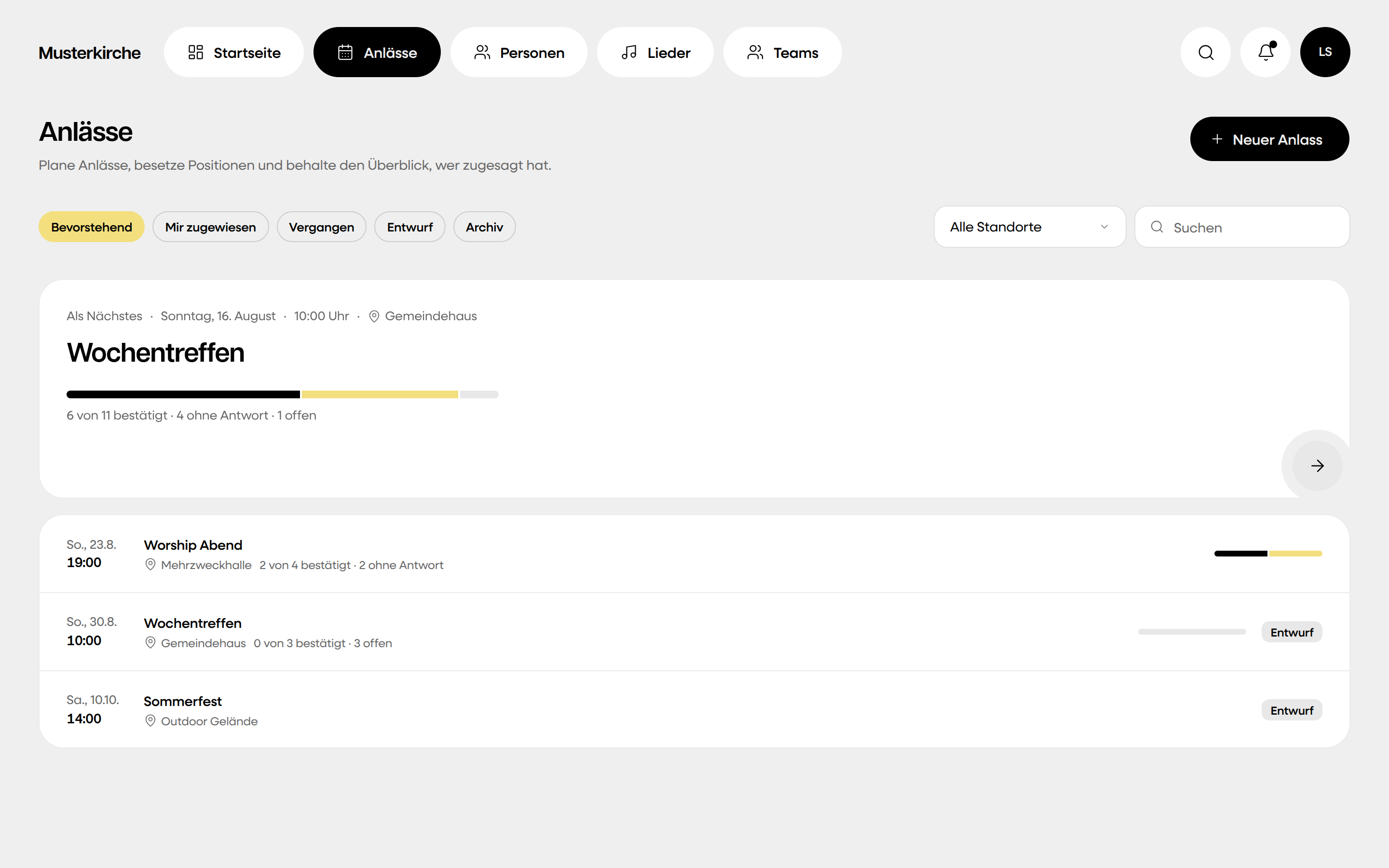This screenshot has width=1389, height=868.
Task: Click the "Outdoor Gelände" location text
Action: (x=209, y=721)
